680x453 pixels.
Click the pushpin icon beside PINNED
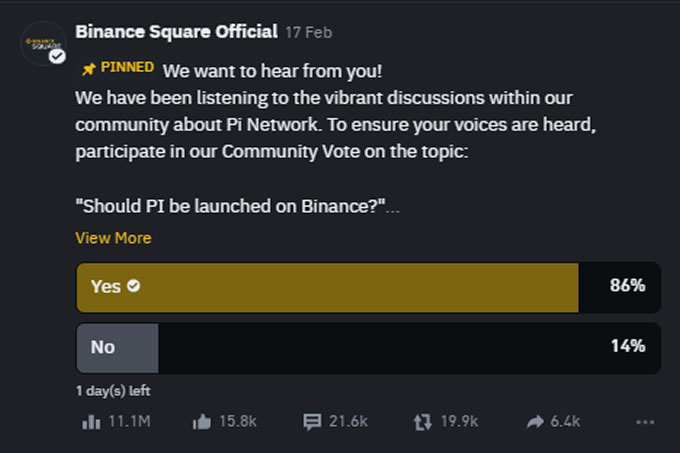[88, 69]
